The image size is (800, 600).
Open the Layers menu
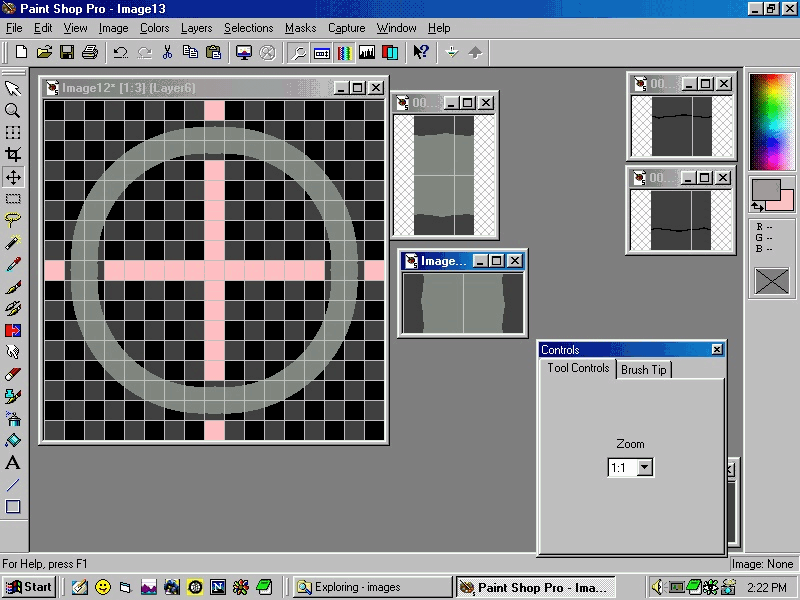196,28
